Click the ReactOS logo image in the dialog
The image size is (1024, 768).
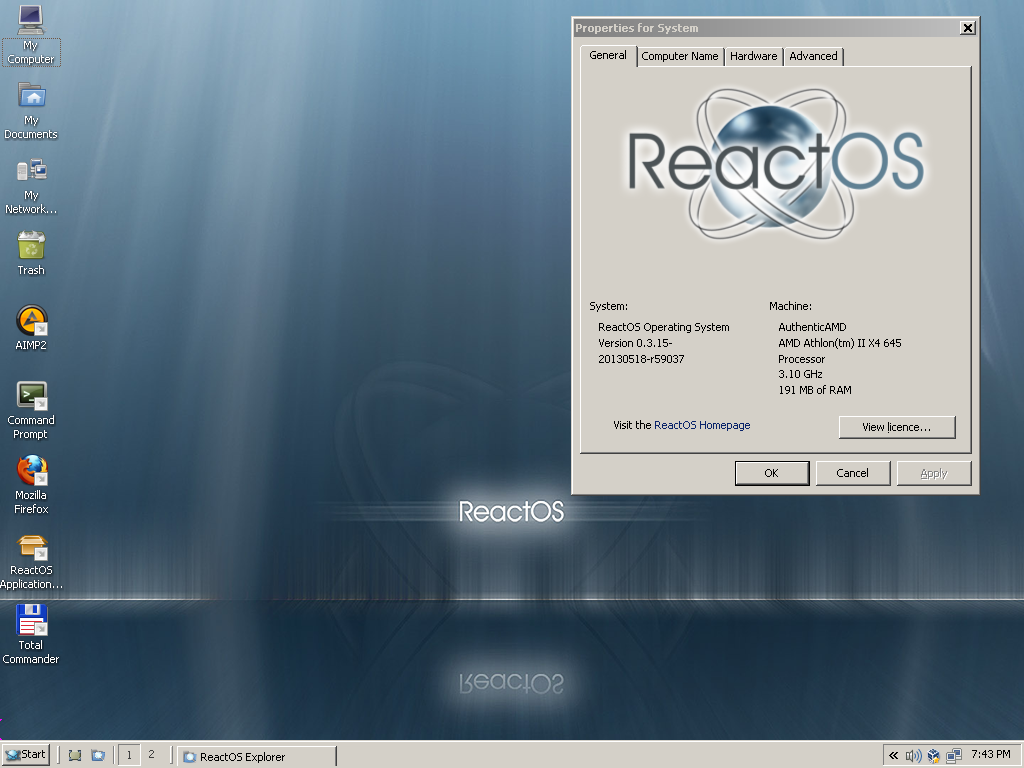point(775,165)
